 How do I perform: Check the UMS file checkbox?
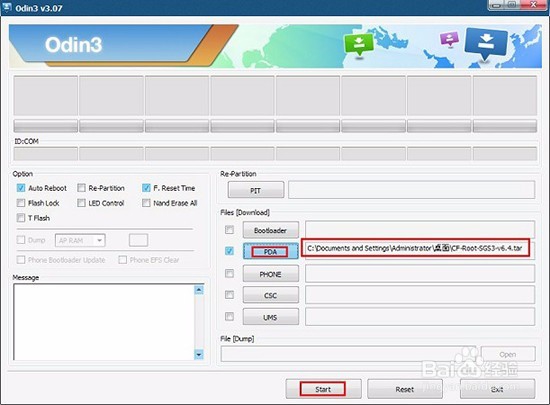click(229, 317)
